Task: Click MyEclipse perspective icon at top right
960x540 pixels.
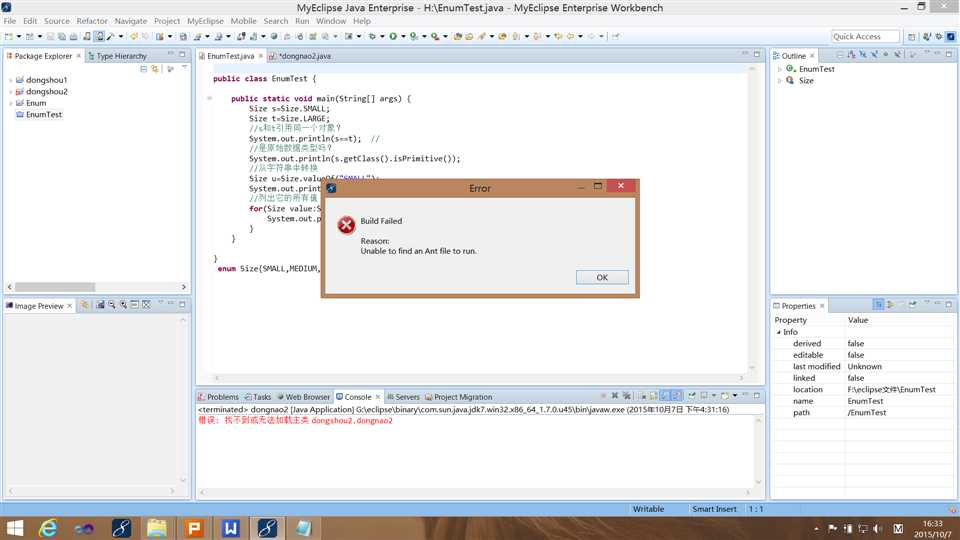Action: pyautogui.click(x=951, y=37)
